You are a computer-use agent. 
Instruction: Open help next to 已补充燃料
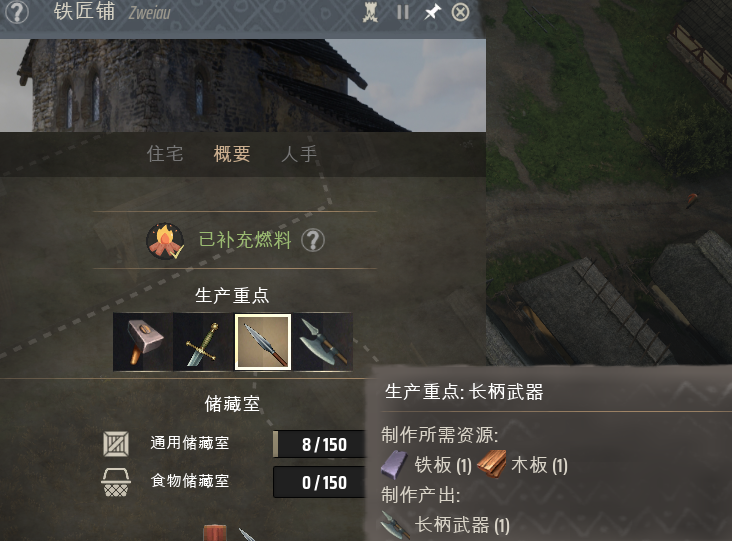coord(313,240)
